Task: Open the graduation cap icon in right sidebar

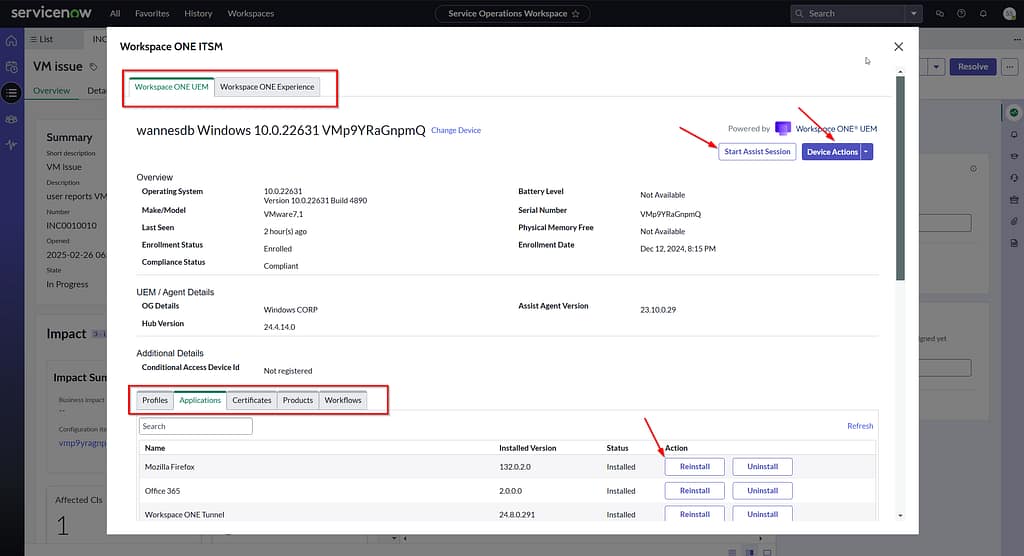Action: pos(1014,156)
